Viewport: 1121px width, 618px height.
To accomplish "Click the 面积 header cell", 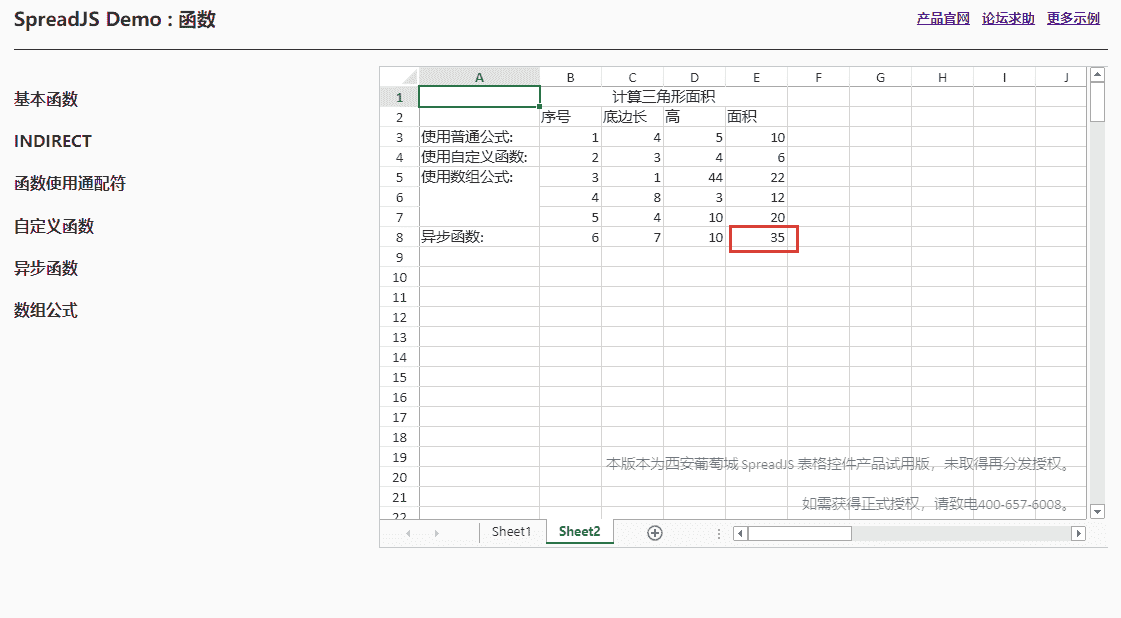I will [x=756, y=117].
